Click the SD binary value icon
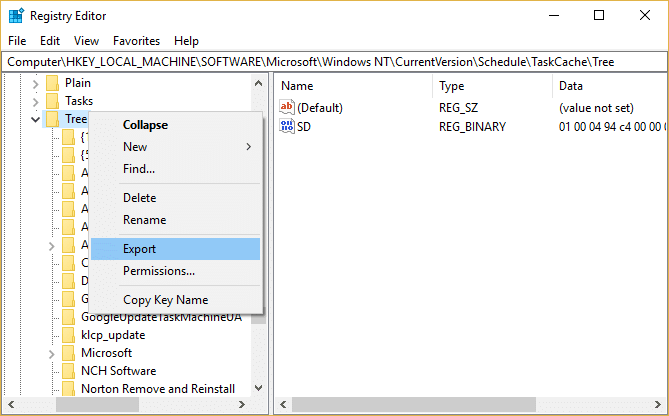Viewport: 669px width, 416px height. [x=288, y=127]
